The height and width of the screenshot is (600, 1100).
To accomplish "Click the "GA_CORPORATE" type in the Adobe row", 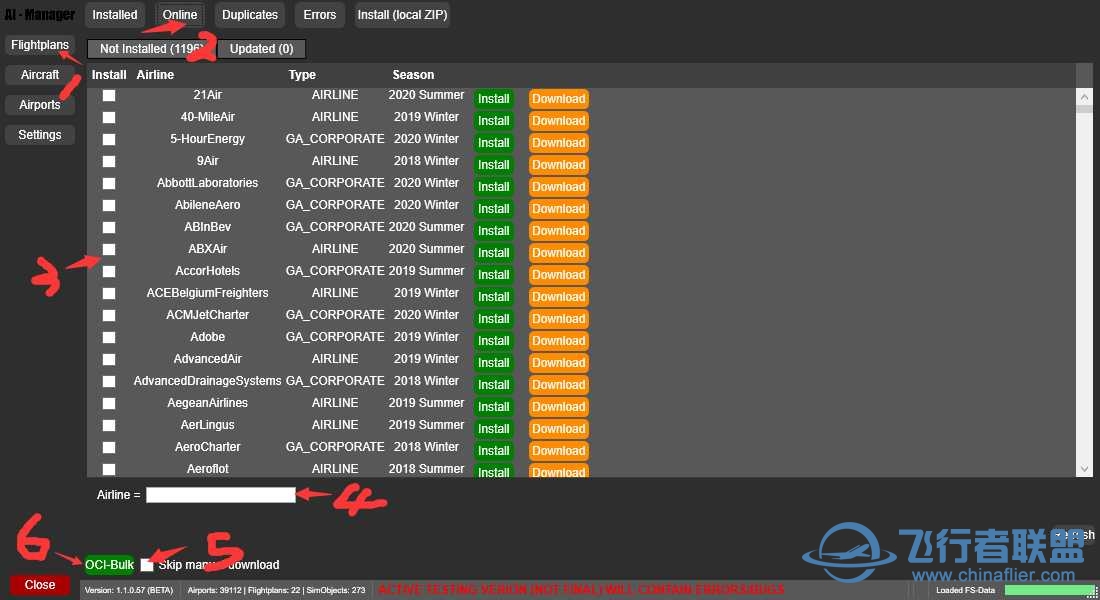I will 335,337.
